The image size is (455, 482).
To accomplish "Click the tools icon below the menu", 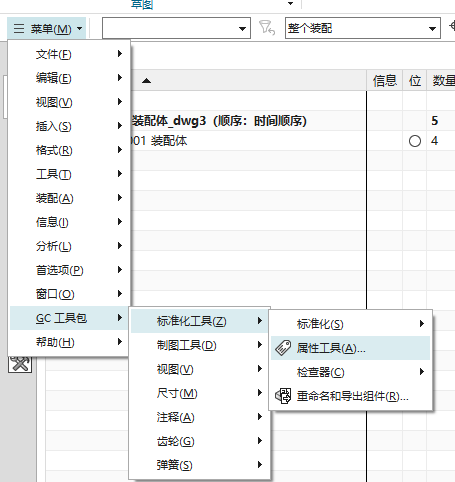I will (20, 364).
